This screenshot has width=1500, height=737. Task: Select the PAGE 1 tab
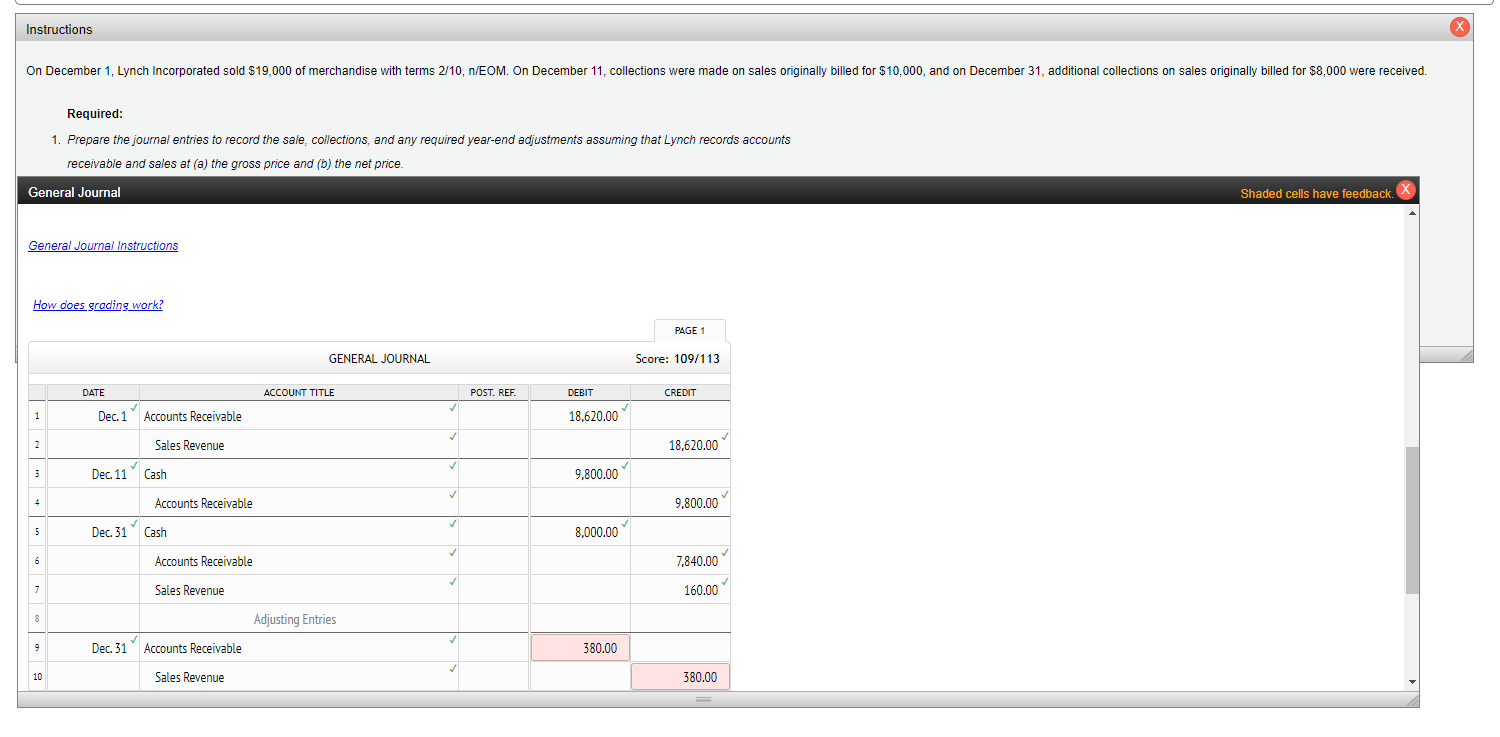click(690, 330)
